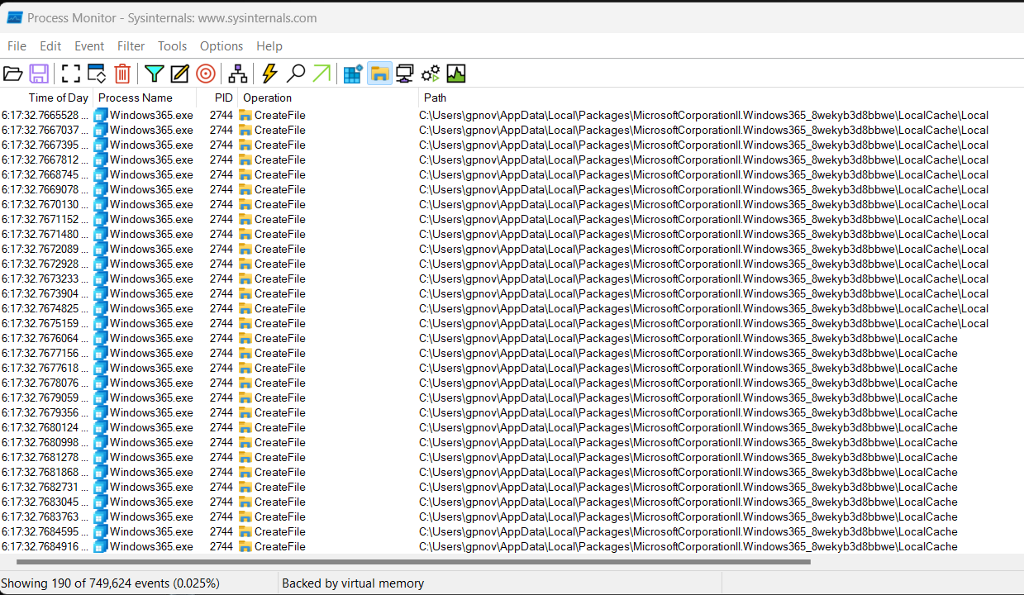Screen dimensions: 1024x595
Task: Click the Open file toolbar icon
Action: coord(13,73)
